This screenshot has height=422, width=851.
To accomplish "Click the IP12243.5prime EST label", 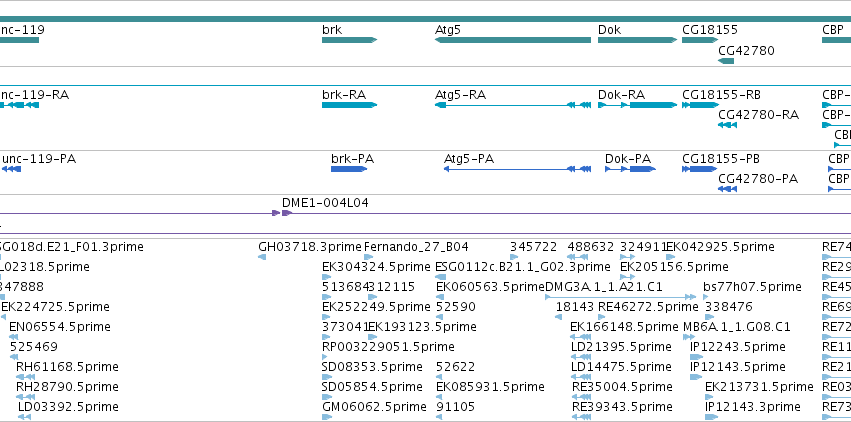I will (x=738, y=346).
